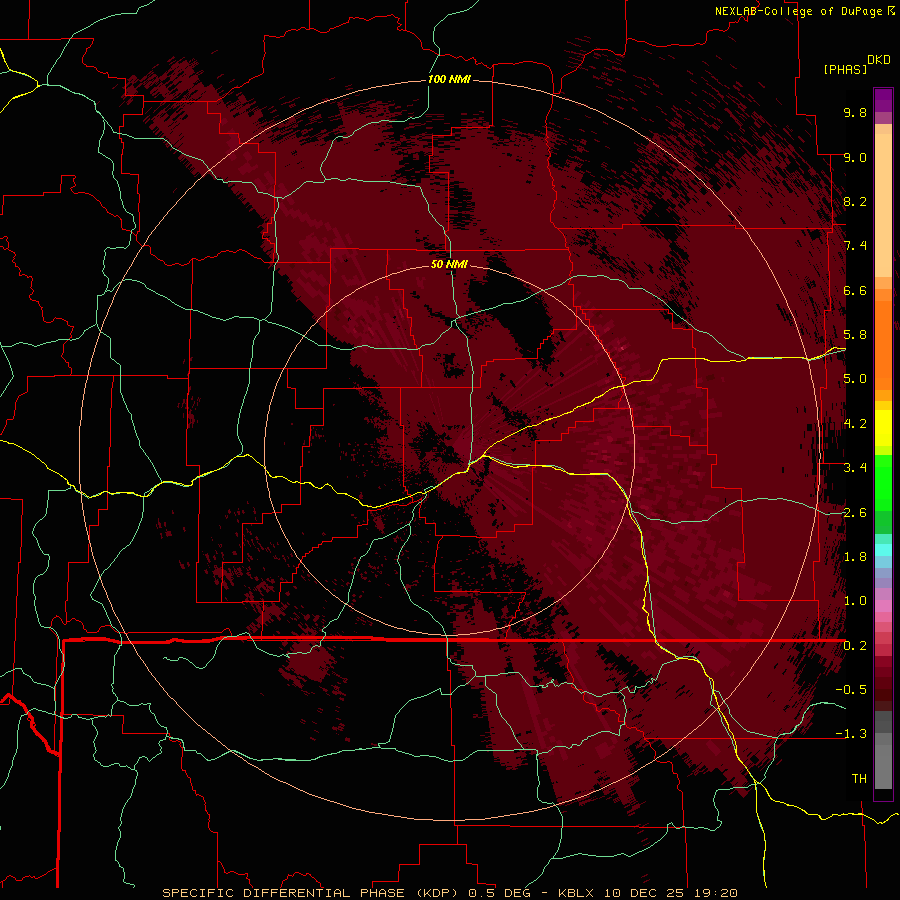900x900 pixels.
Task: Select the orange band on the color bar
Action: point(883,344)
